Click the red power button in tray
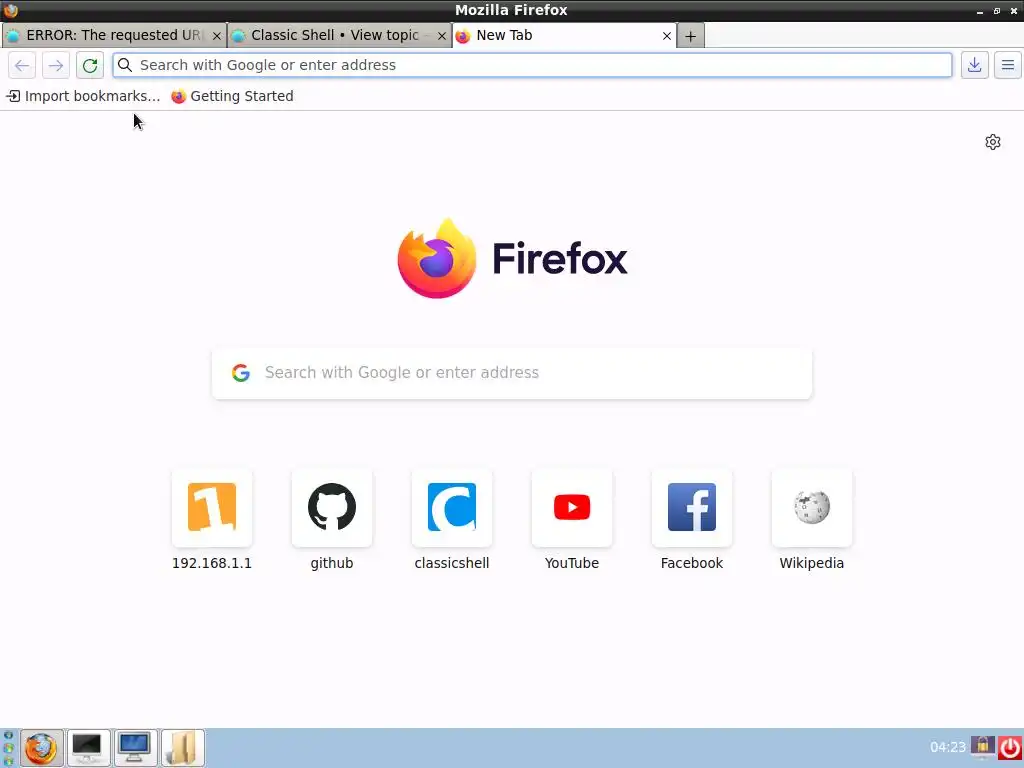 pyautogui.click(x=1010, y=747)
